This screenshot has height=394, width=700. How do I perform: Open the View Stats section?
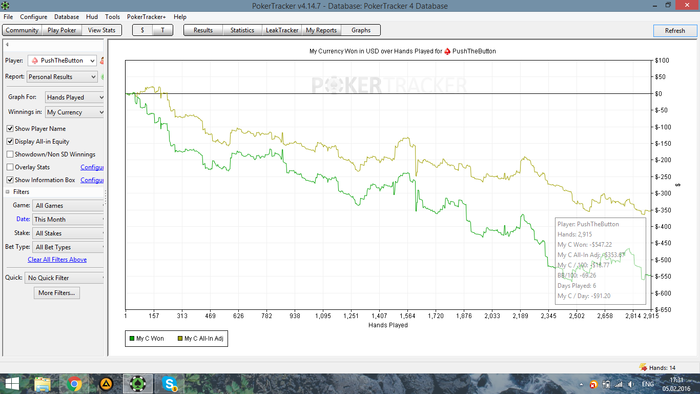[101, 30]
